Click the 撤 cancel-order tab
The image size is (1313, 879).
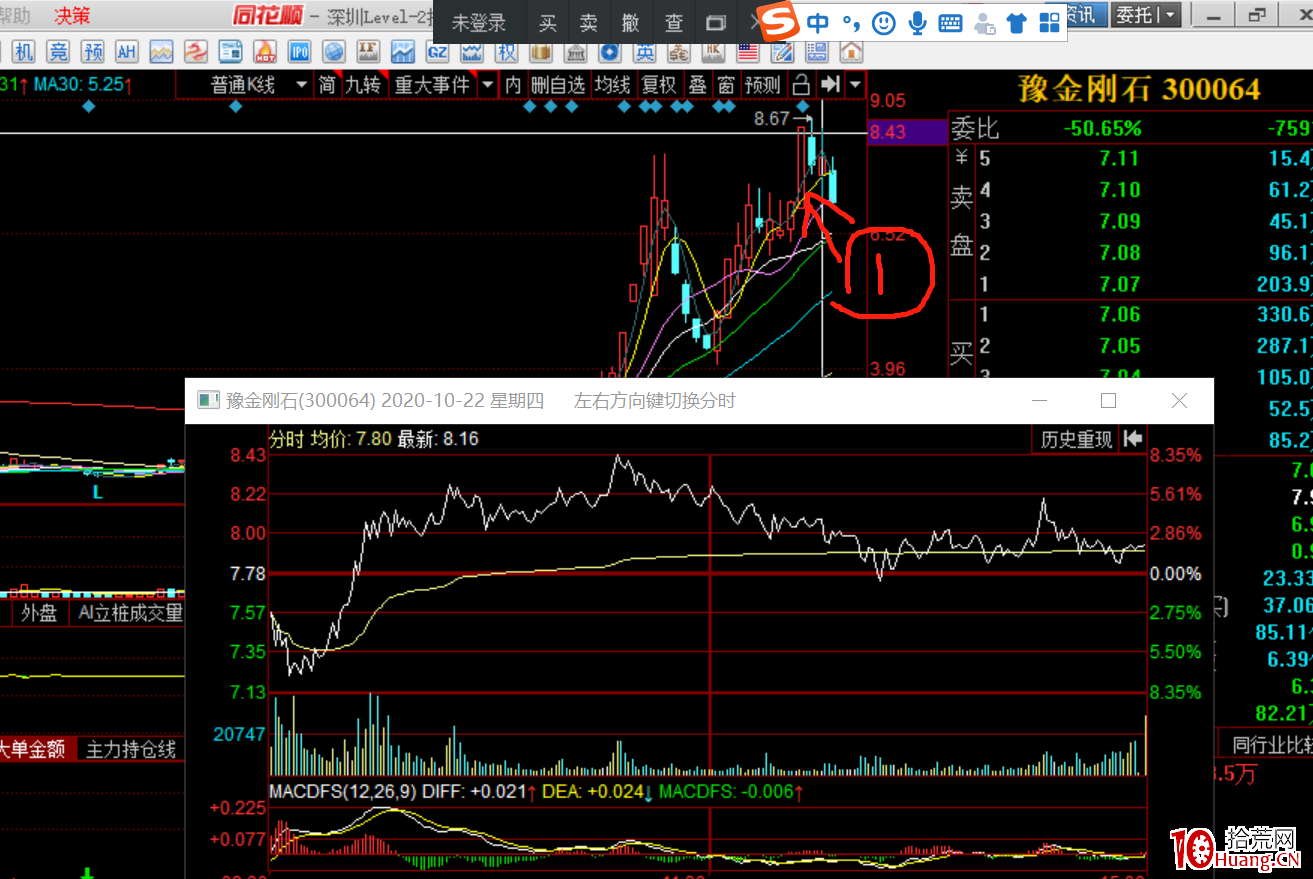point(631,23)
